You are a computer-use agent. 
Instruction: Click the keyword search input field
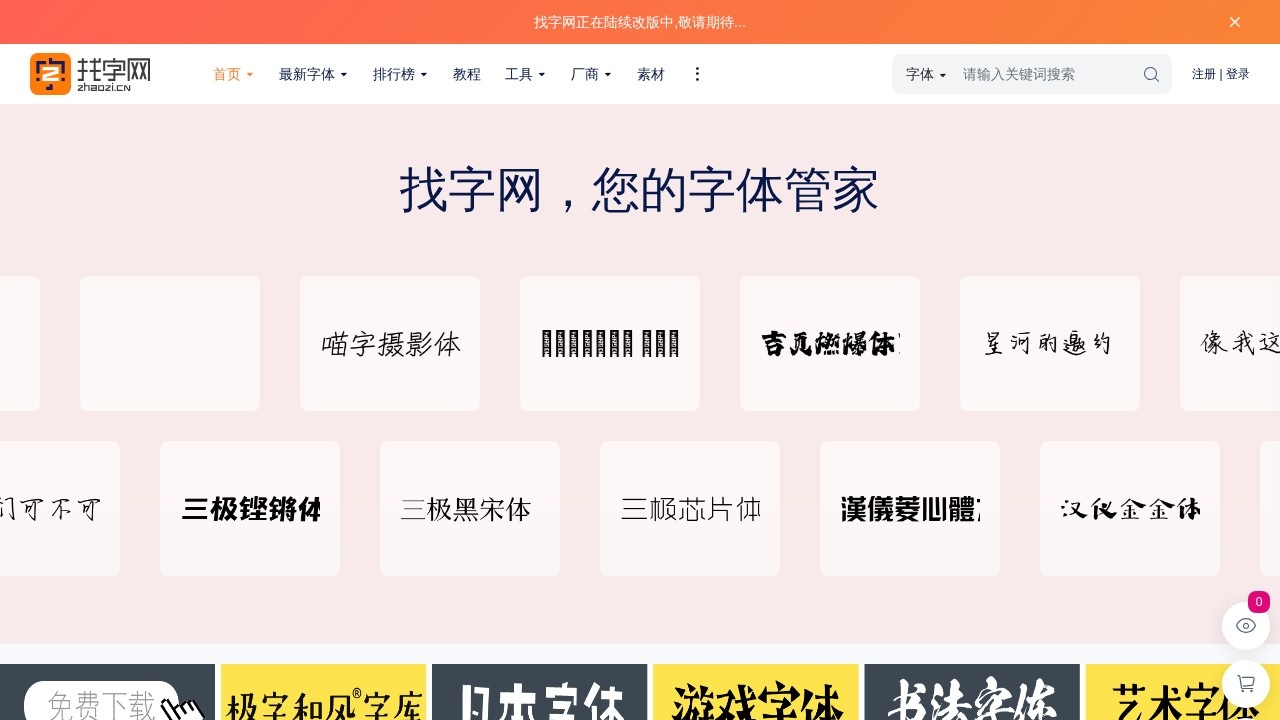tap(1040, 74)
